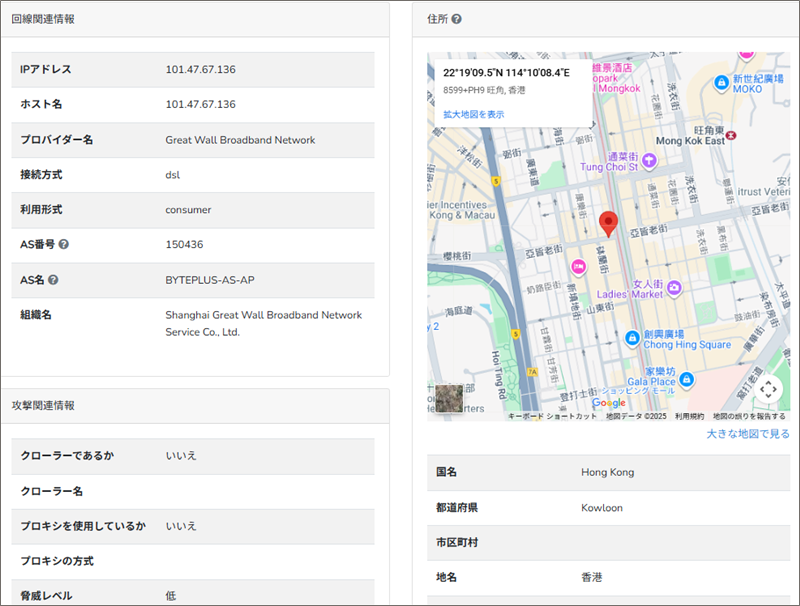Click キーボード ショートカット on the map footer
The image size is (800, 606).
tap(552, 416)
